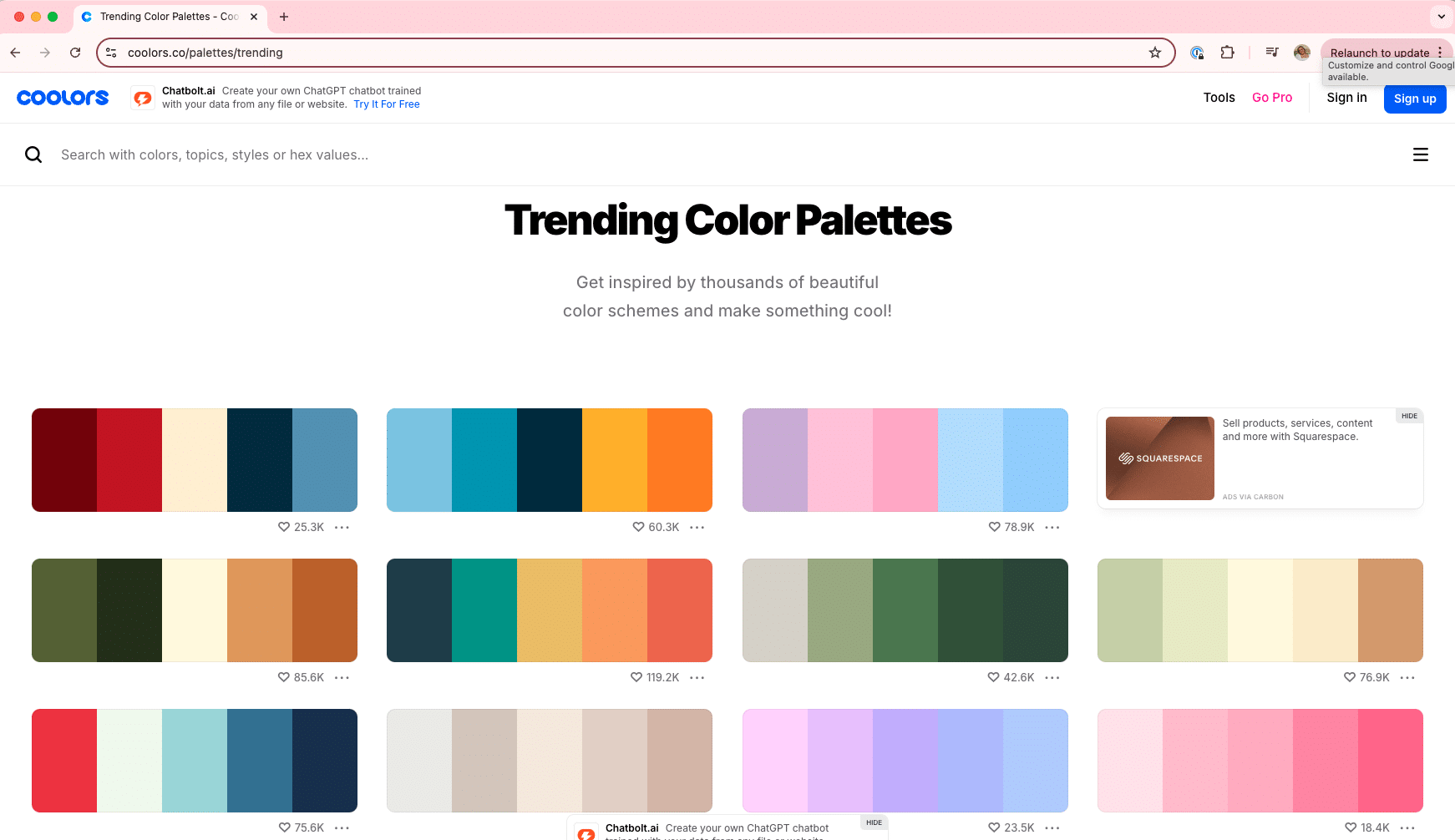The height and width of the screenshot is (840, 1455).
Task: Open the Squarespace ad thumbnail
Action: [1160, 458]
